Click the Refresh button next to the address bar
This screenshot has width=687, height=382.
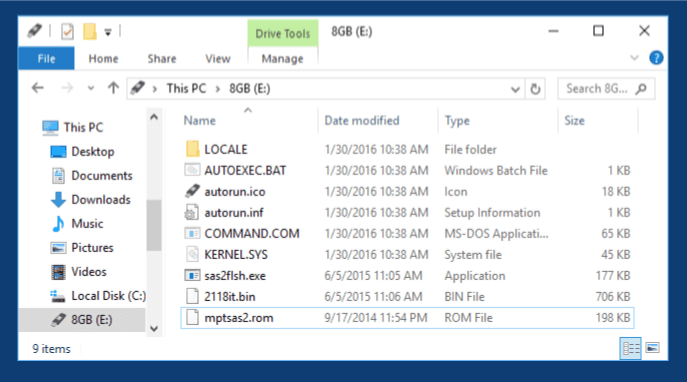click(535, 89)
